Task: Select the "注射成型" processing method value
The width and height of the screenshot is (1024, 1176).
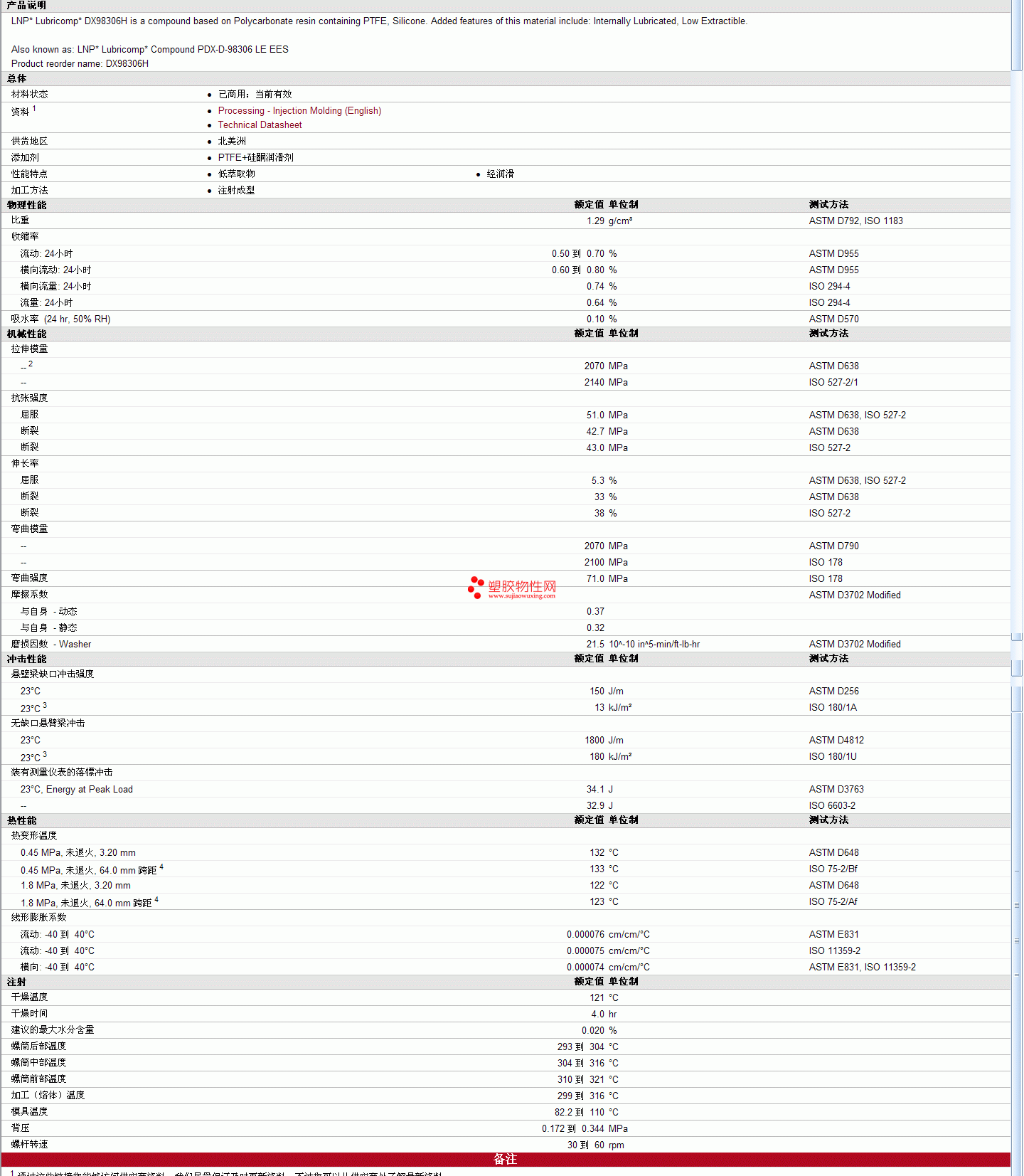Action: click(x=236, y=191)
